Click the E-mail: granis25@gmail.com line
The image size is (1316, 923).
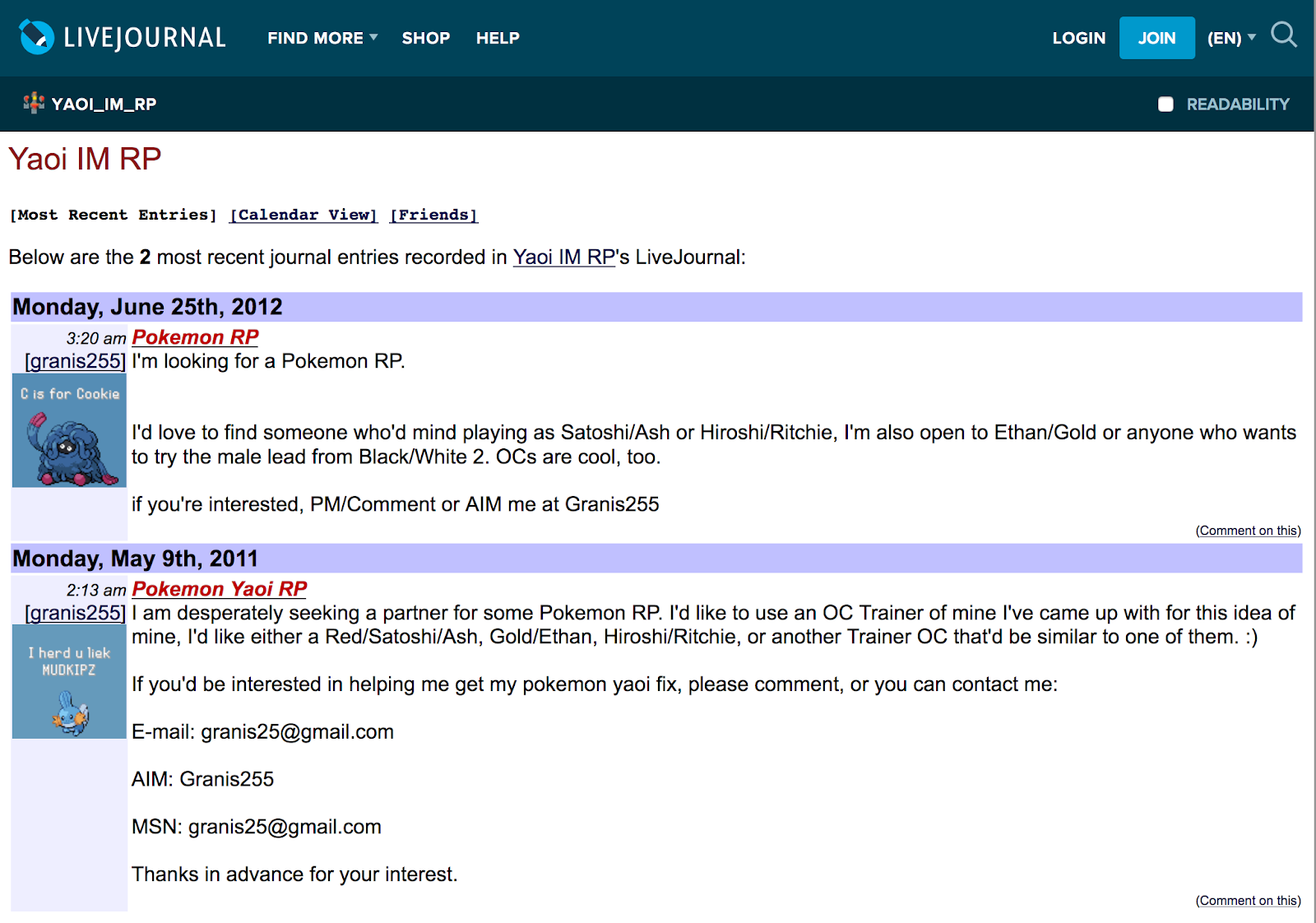262,732
